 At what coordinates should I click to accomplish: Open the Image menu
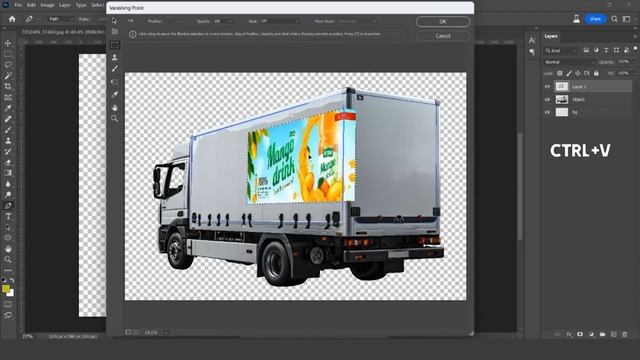[x=47, y=5]
